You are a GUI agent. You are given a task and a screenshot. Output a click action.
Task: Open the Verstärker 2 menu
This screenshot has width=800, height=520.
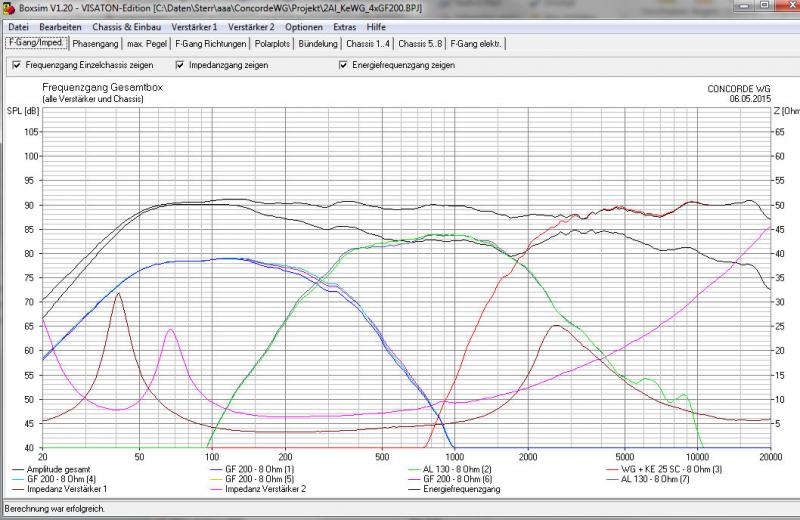(x=252, y=27)
